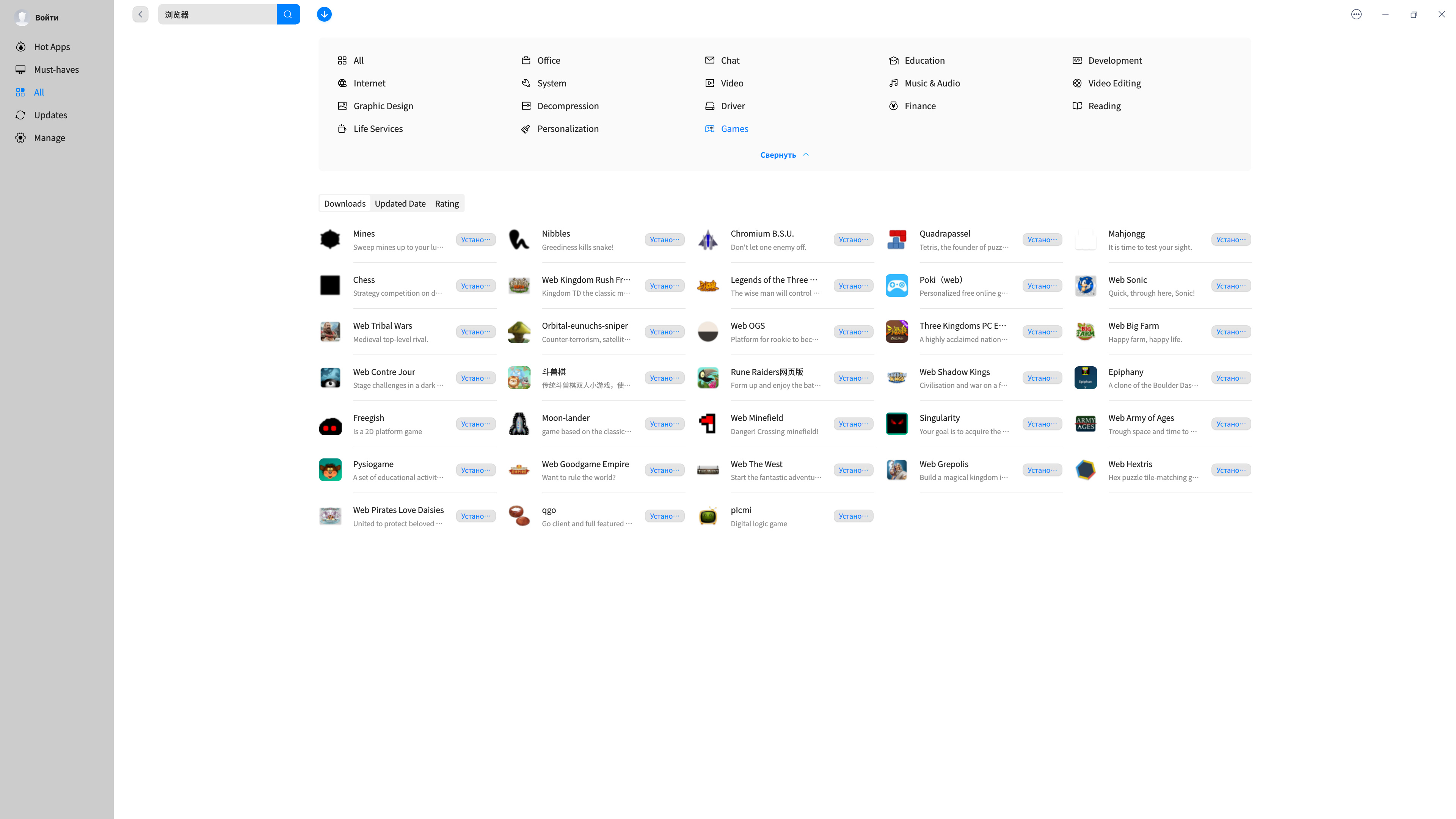Click the blue search magnifier button
This screenshot has height=819, width=1456.
coord(288,15)
